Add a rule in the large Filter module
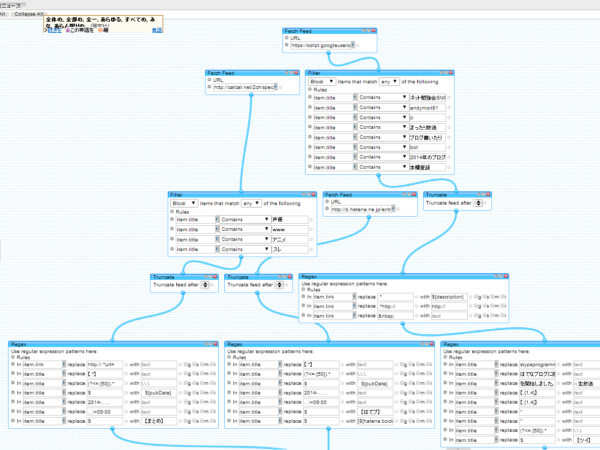 (310, 89)
